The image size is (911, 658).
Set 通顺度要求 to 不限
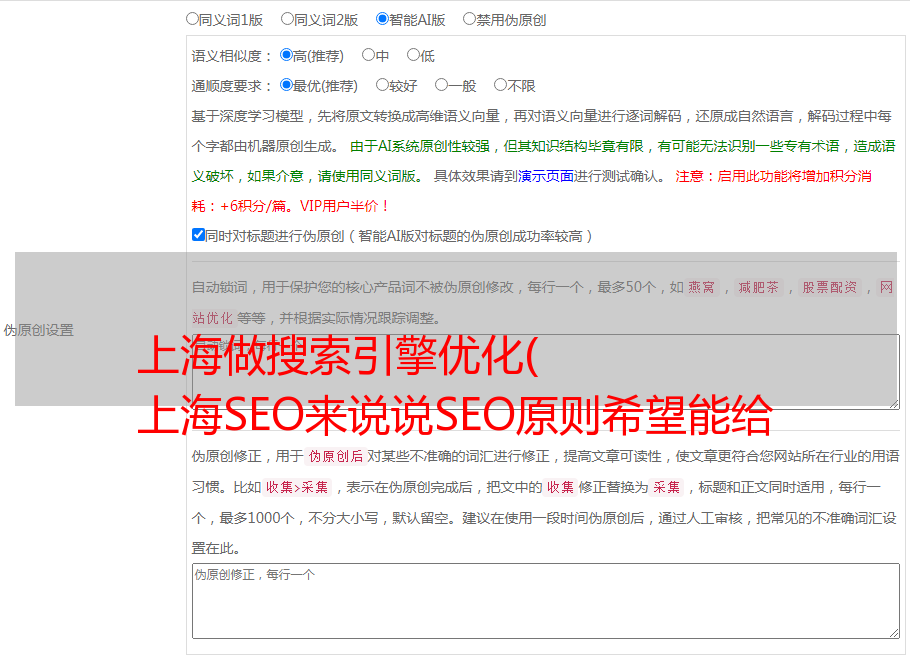pos(500,85)
